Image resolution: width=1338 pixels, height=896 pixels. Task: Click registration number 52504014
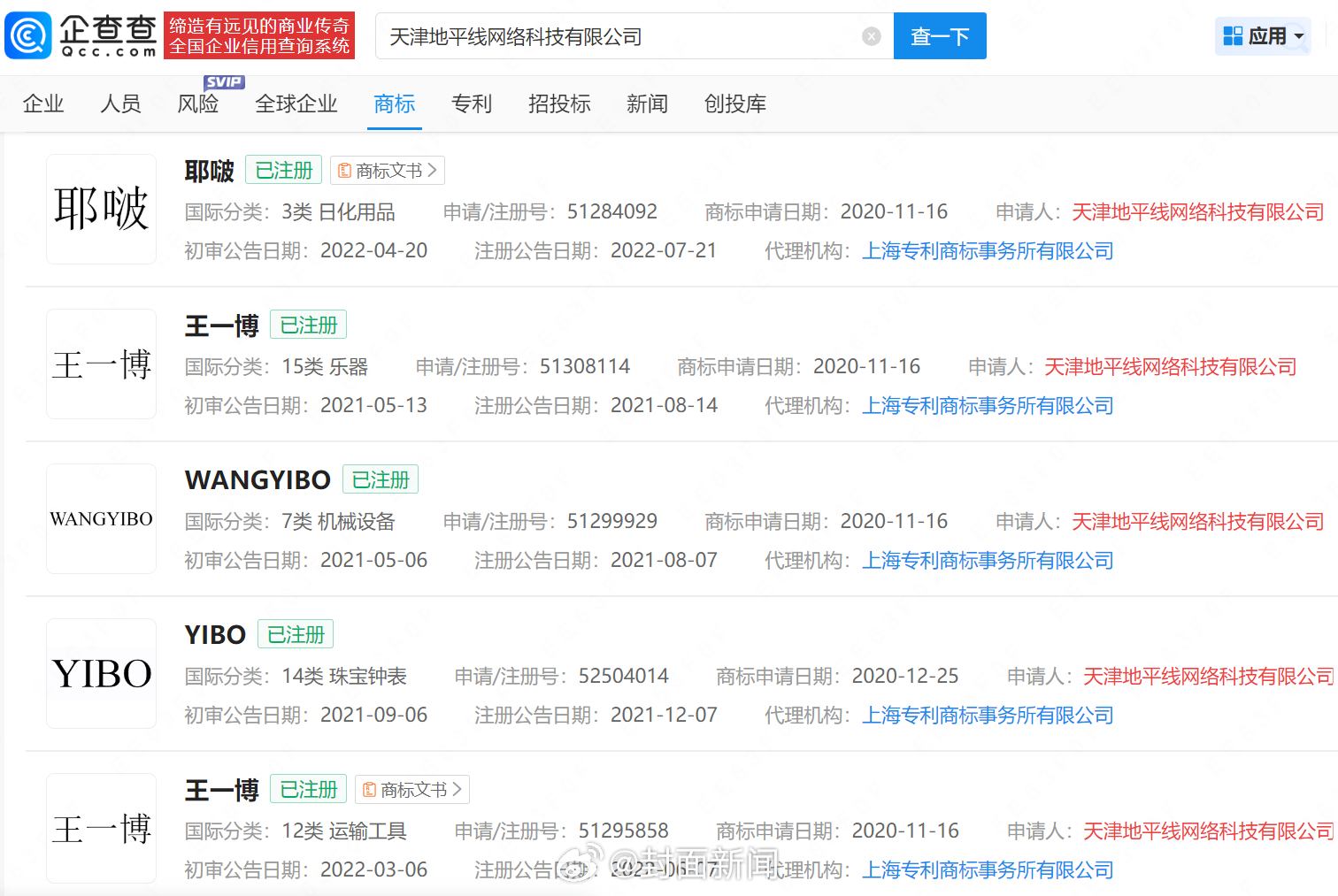pos(624,677)
